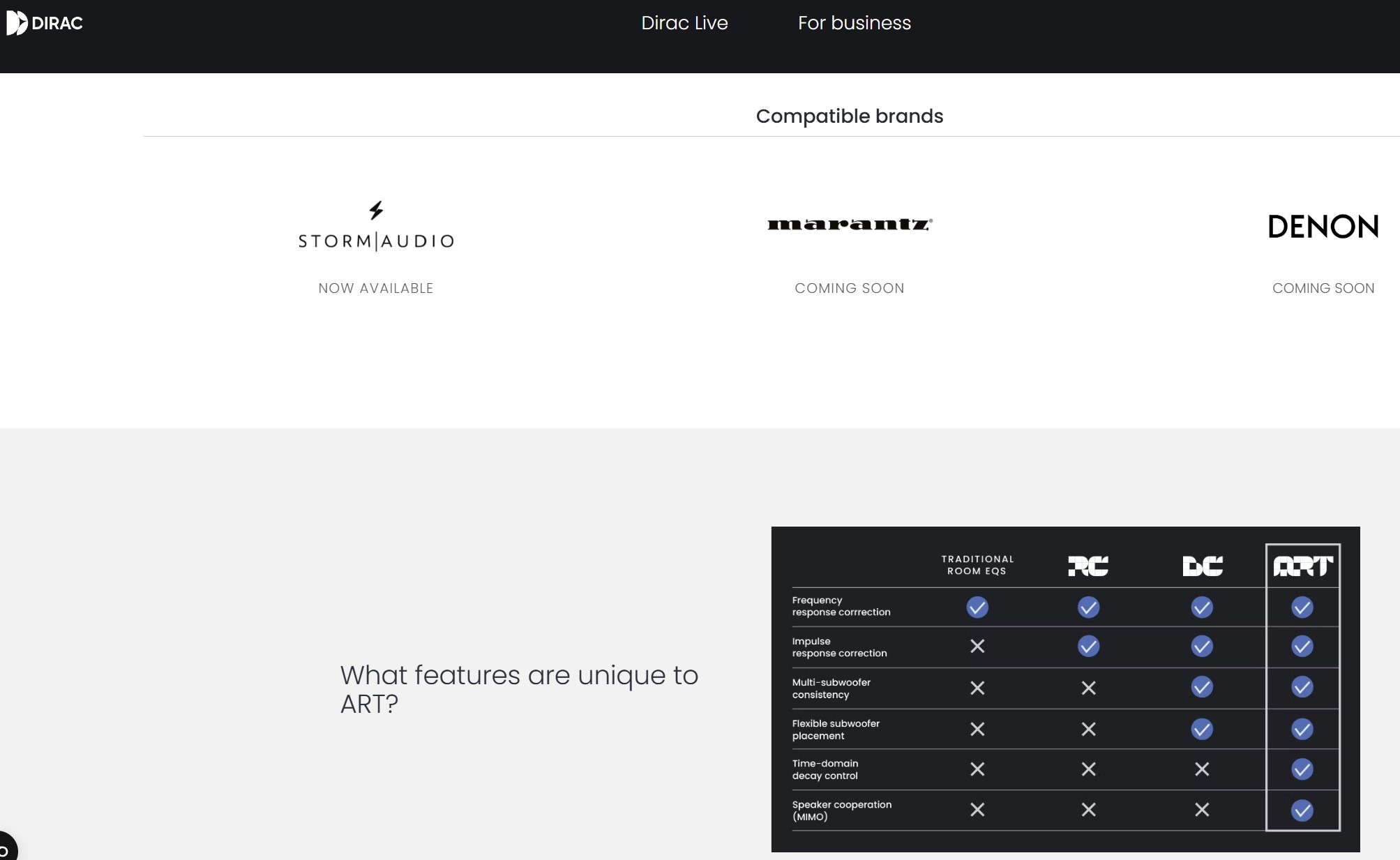The height and width of the screenshot is (860, 1400).
Task: Open the For business menu
Action: tap(854, 23)
